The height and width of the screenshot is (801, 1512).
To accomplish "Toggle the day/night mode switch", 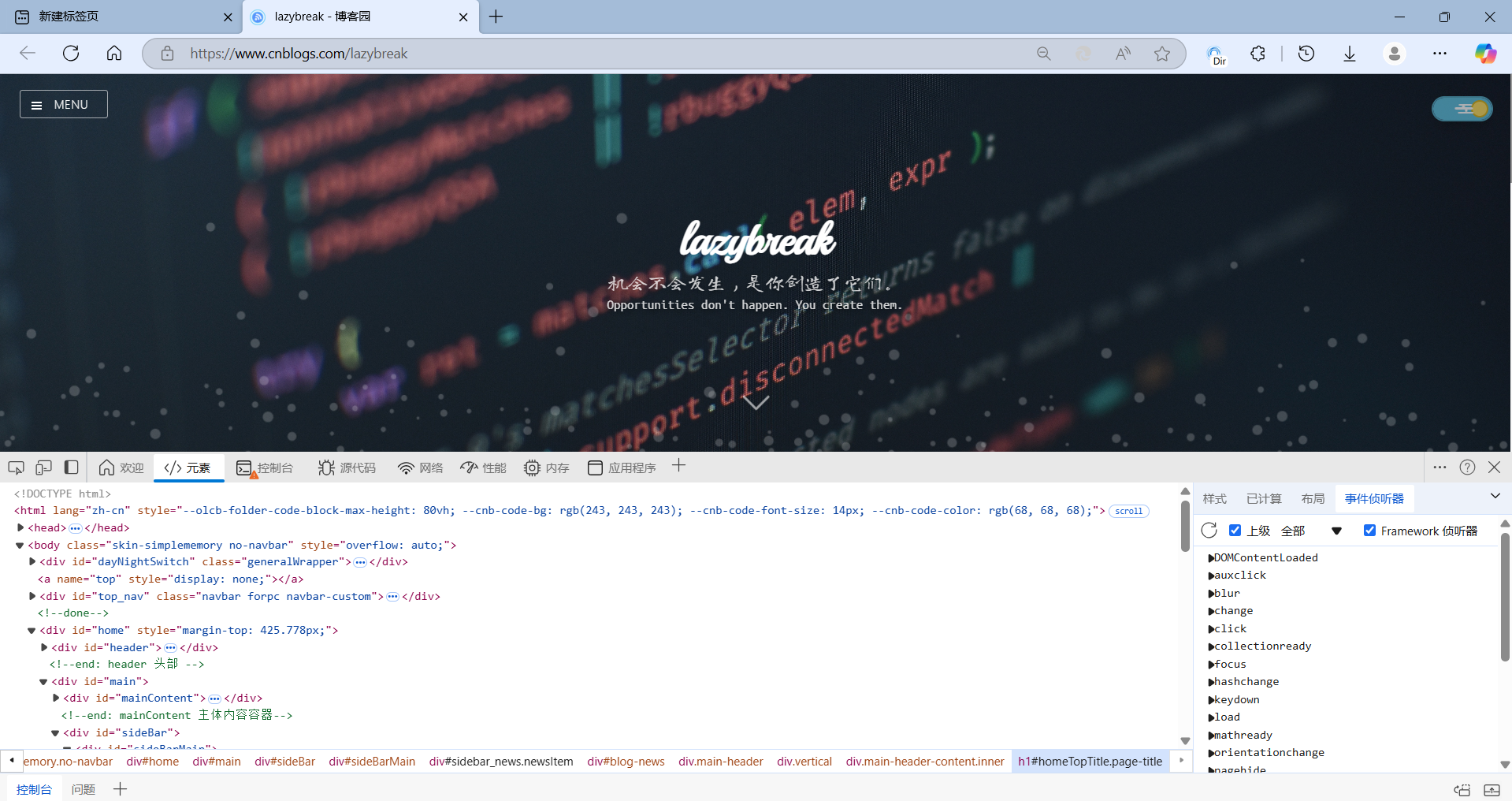I will [x=1462, y=109].
